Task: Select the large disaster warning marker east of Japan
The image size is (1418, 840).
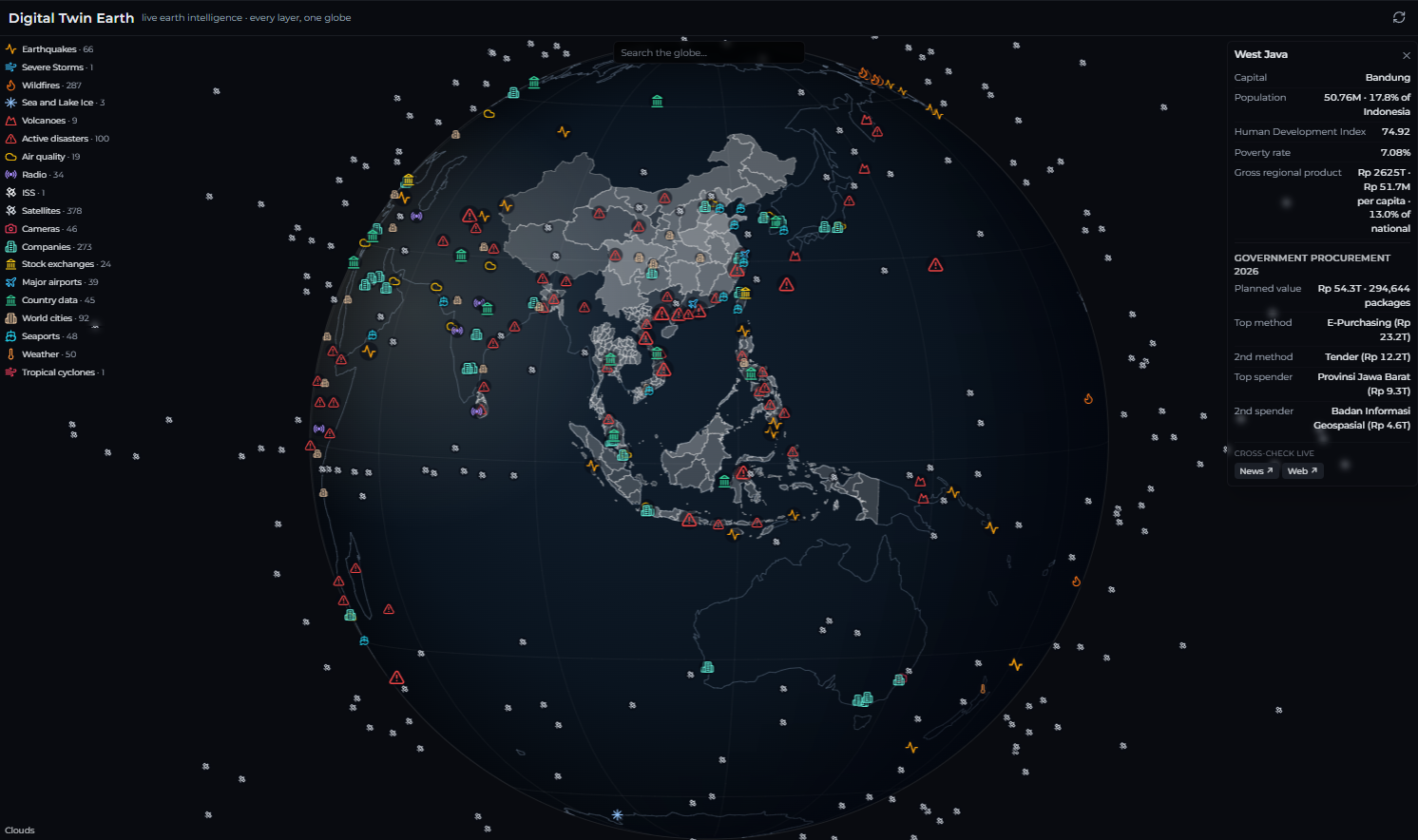Action: click(x=935, y=265)
